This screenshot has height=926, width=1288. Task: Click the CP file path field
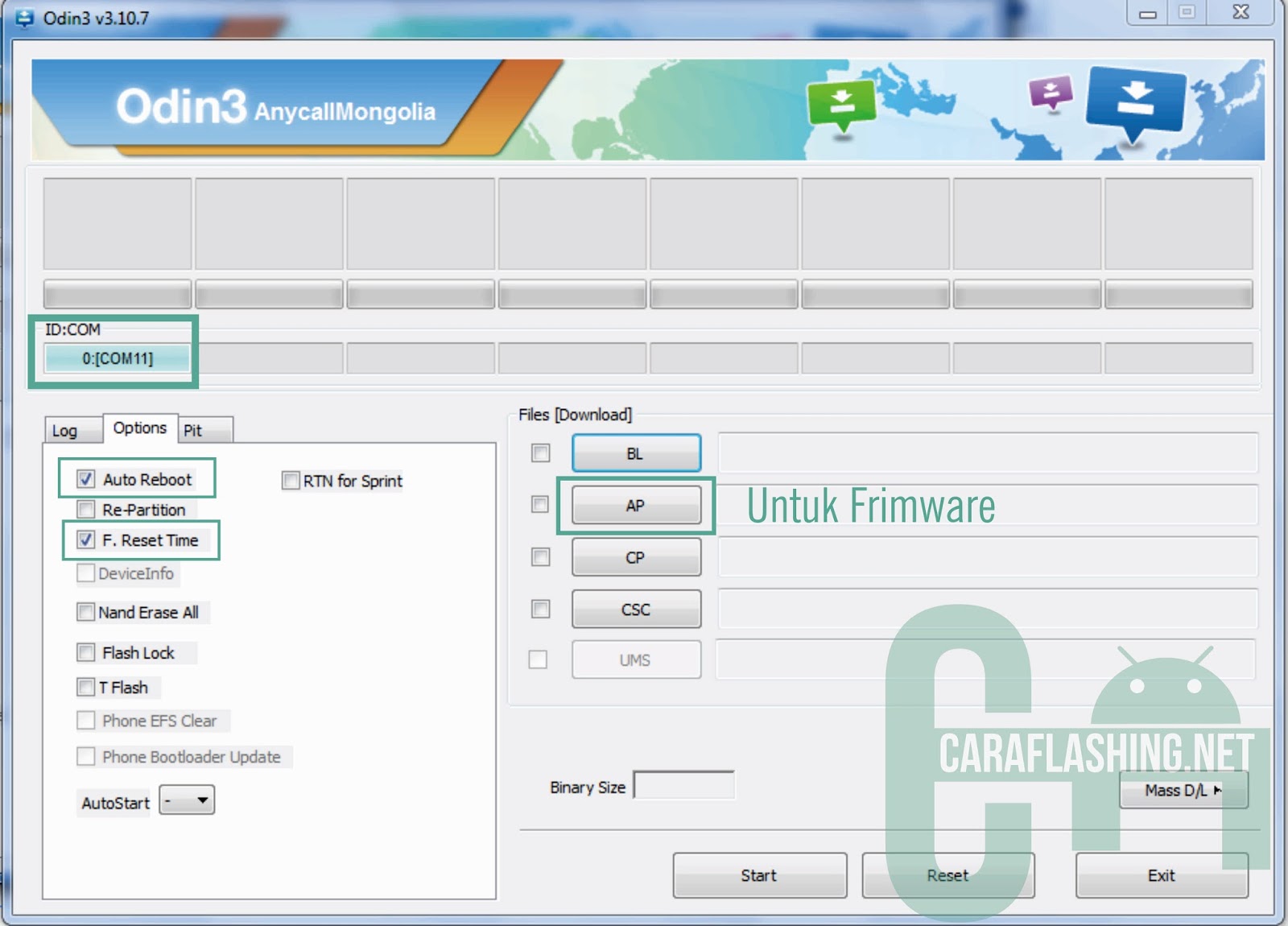coord(988,557)
